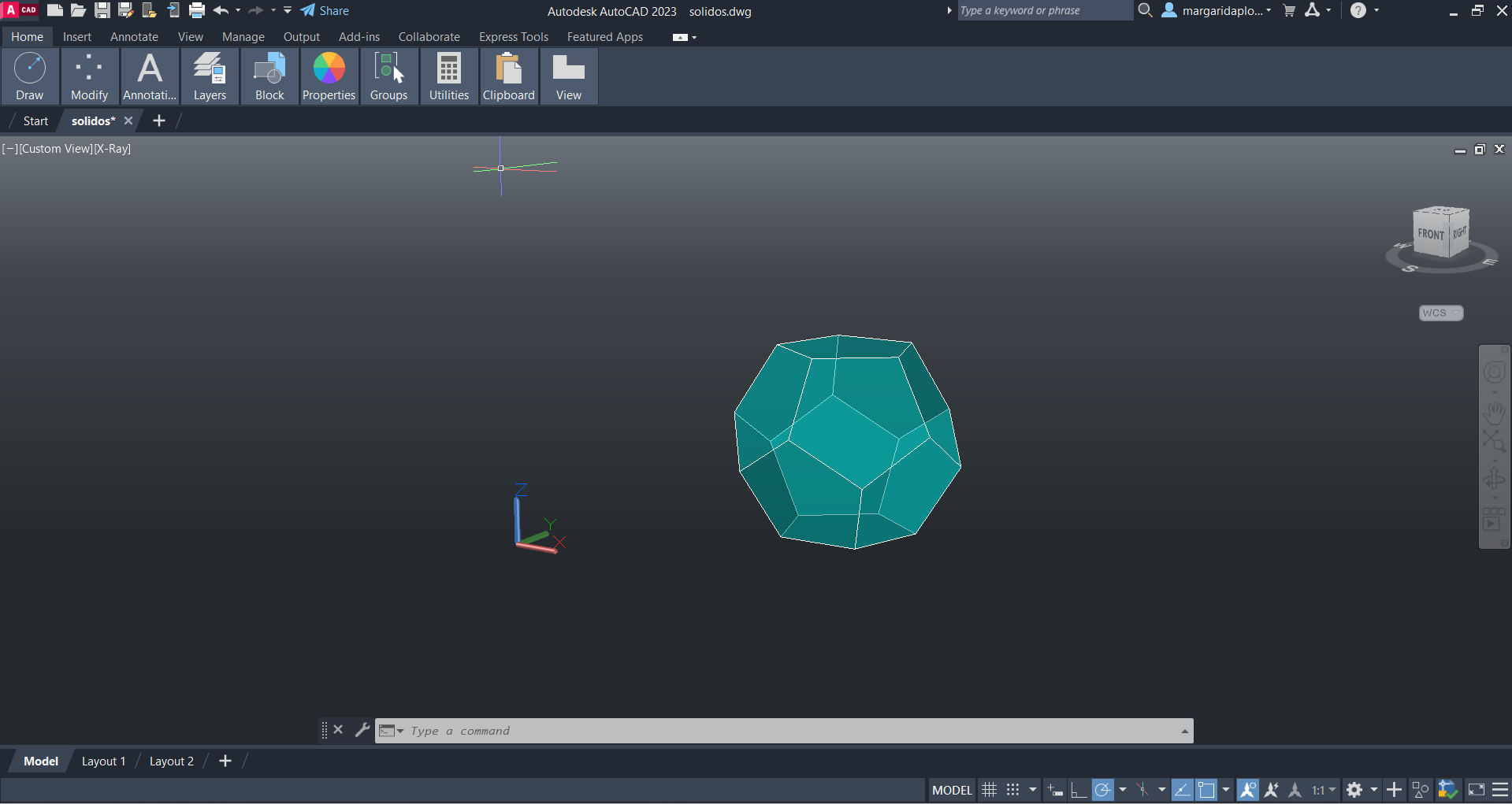Toggle the drawing grid display
The height and width of the screenshot is (804, 1512).
point(990,790)
